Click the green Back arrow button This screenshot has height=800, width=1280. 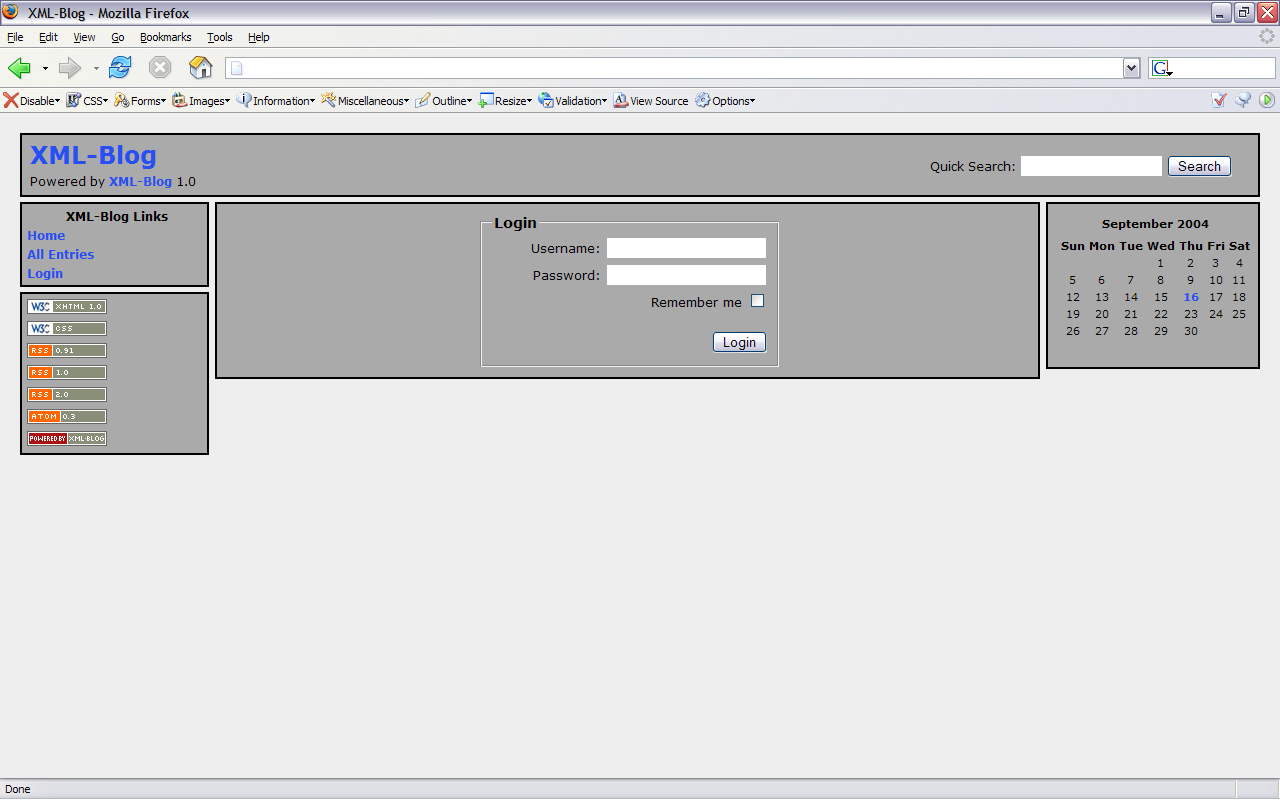click(x=20, y=68)
